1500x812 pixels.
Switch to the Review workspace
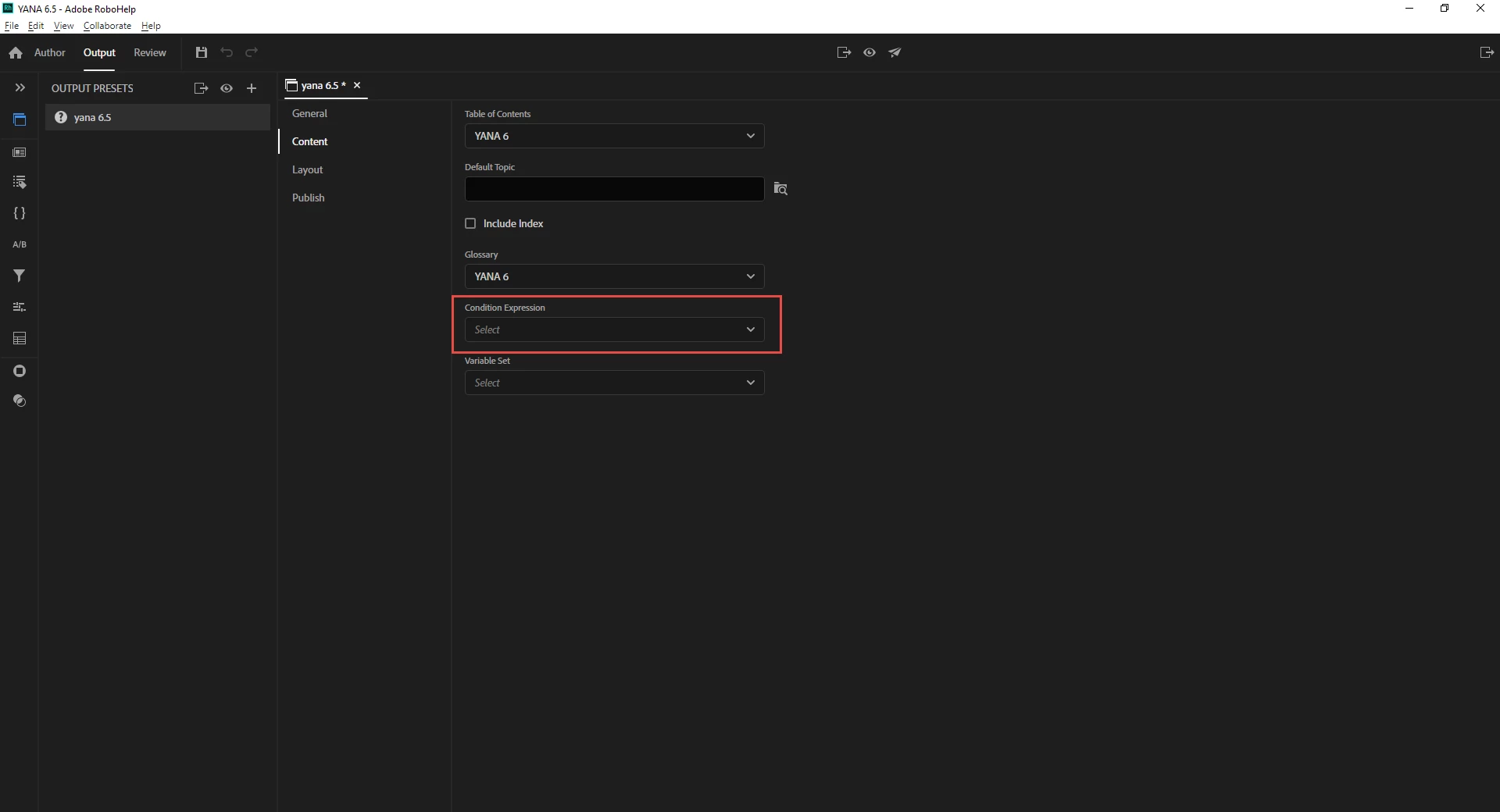(x=150, y=52)
